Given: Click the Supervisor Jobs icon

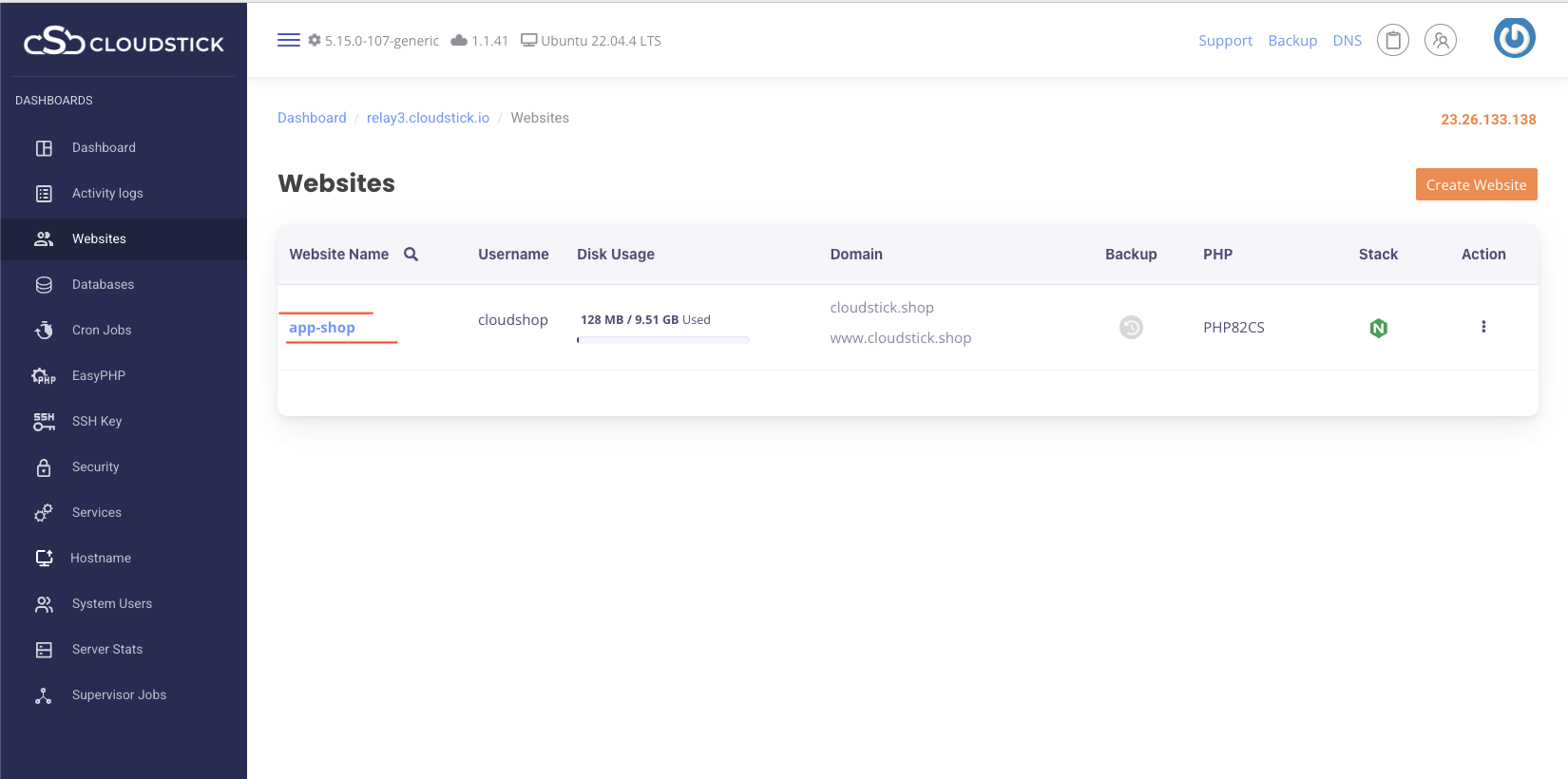Looking at the screenshot, I should tap(44, 695).
